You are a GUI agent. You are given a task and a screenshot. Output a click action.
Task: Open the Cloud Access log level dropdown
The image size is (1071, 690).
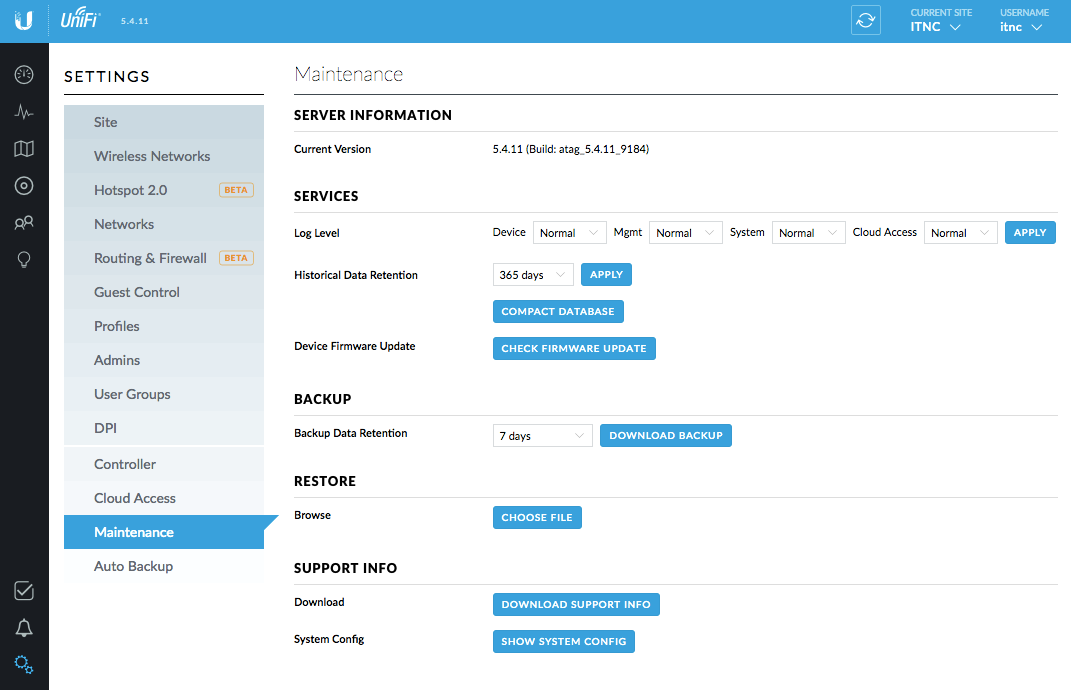960,233
